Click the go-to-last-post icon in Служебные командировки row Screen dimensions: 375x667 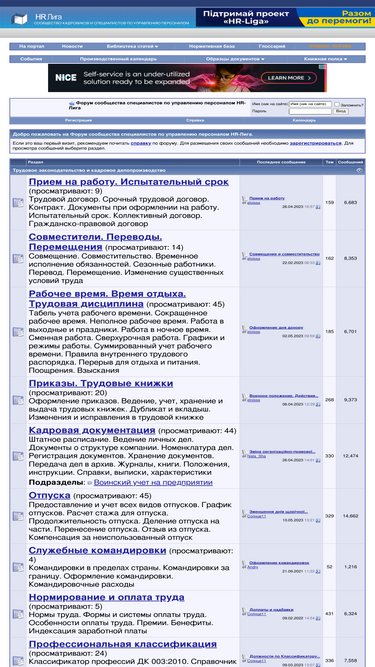tap(318, 571)
